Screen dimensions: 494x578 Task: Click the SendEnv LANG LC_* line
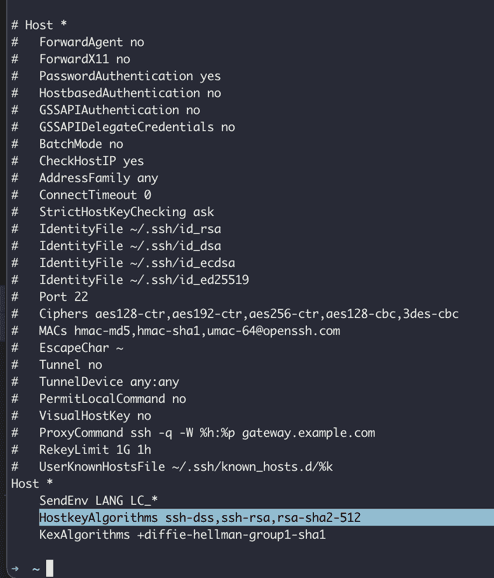click(x=98, y=501)
